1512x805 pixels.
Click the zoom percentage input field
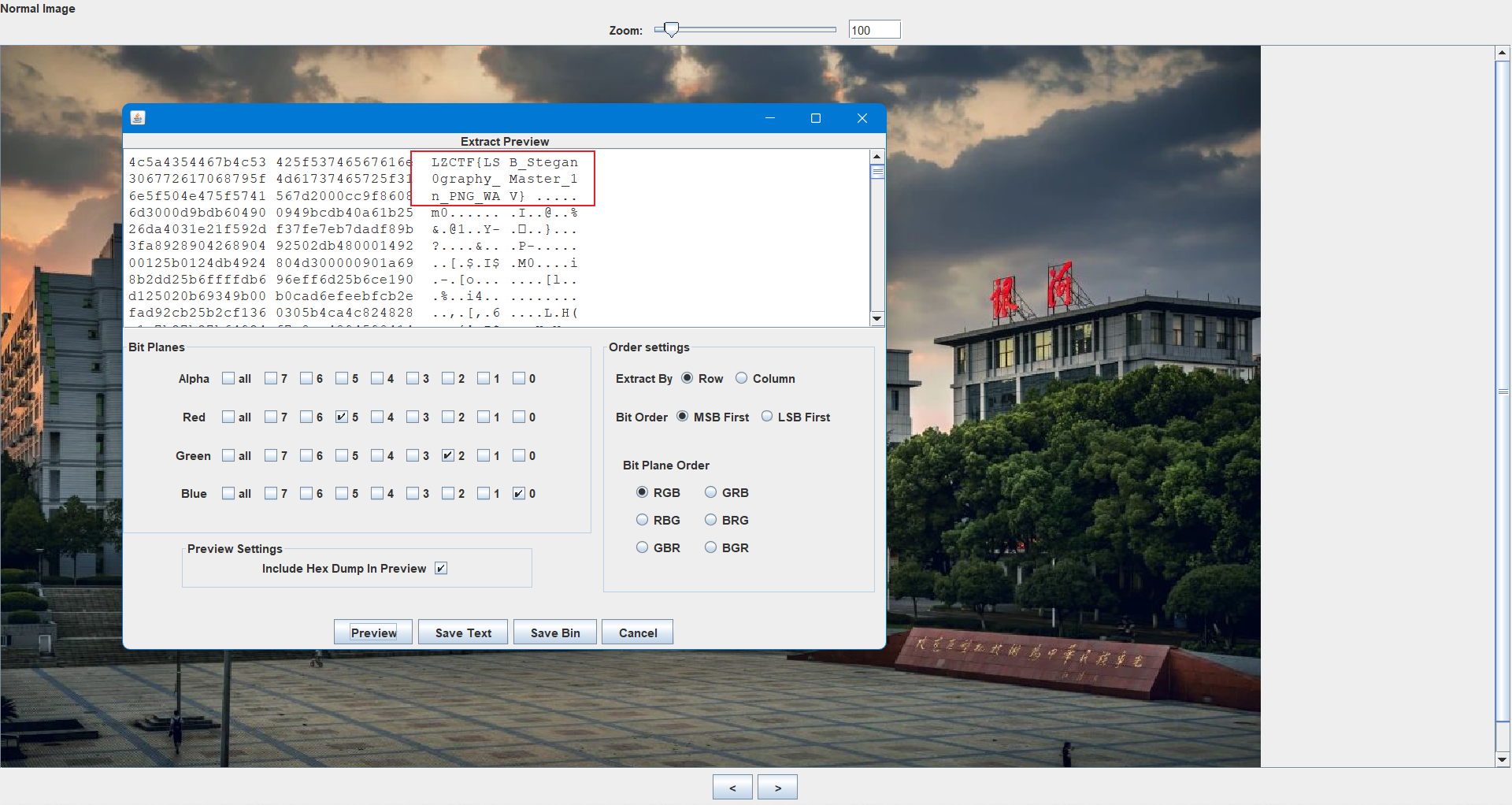click(x=874, y=30)
